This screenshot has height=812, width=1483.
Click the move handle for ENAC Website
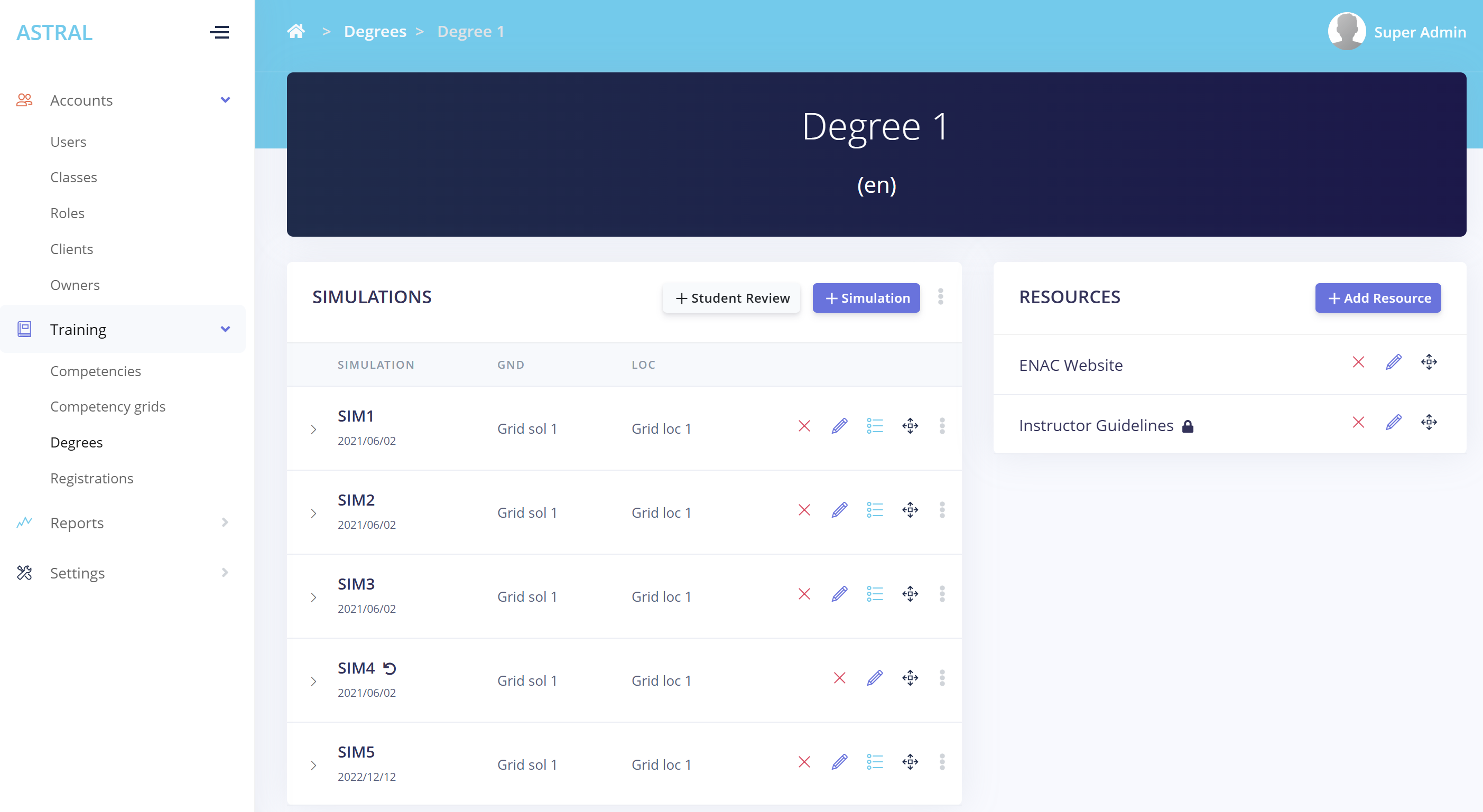pos(1429,362)
